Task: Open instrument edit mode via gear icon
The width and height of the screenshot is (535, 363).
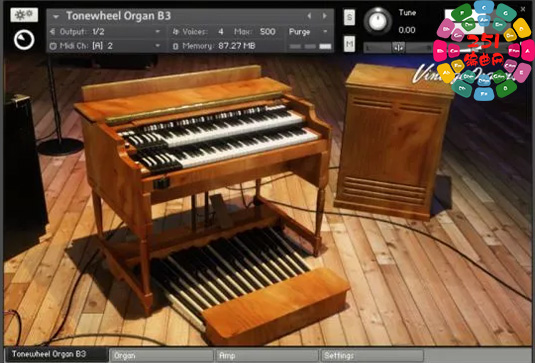Action: 24,14
